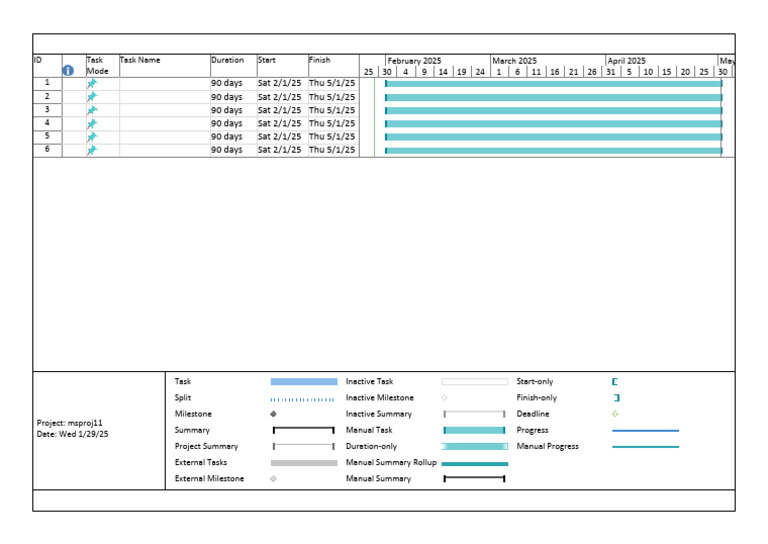Click the task mode pin icon in row 4
This screenshot has width=768, height=544.
pyautogui.click(x=92, y=123)
